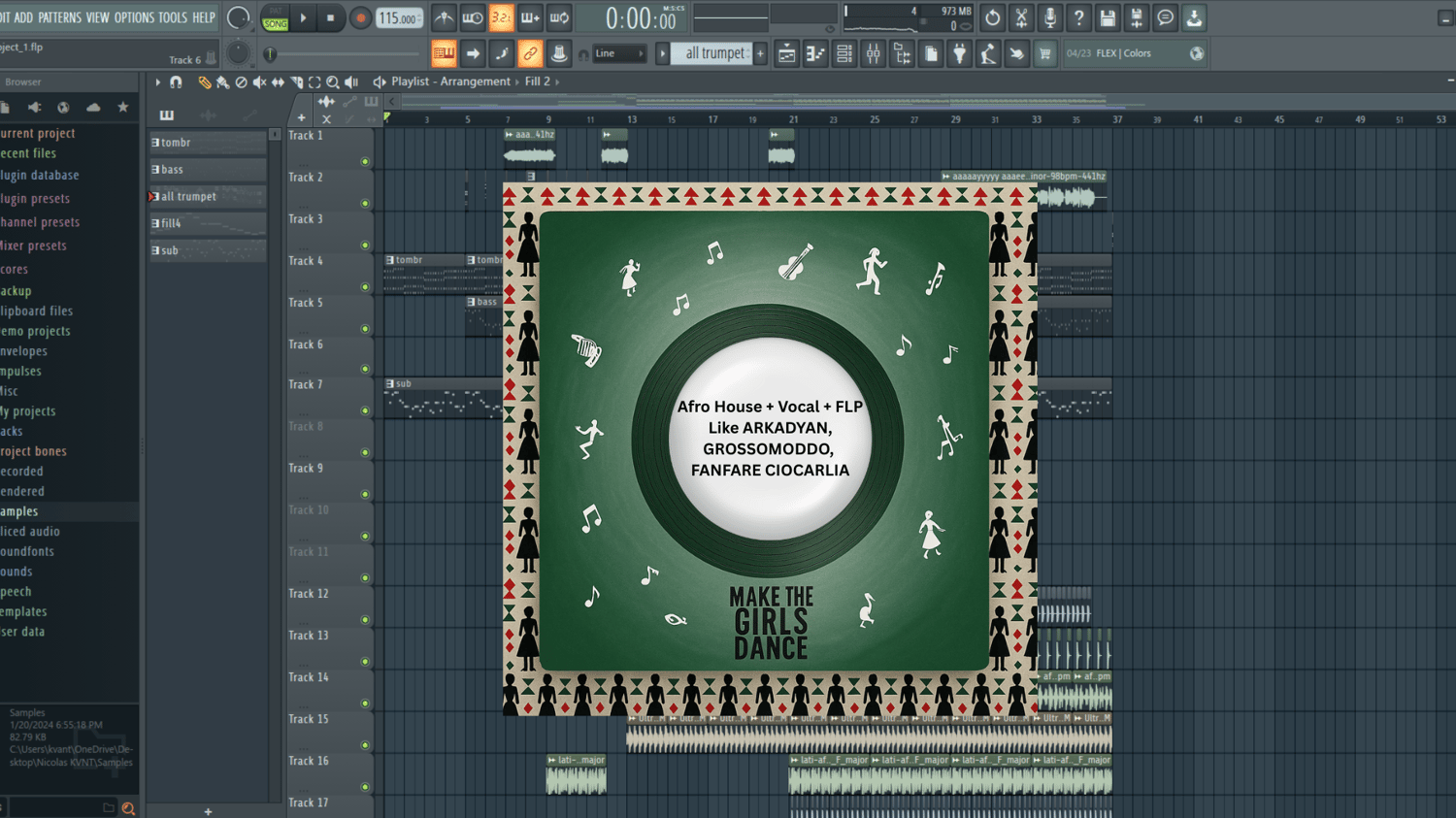Screen dimensions: 1456x818
Task: Click the play button
Action: click(x=303, y=17)
